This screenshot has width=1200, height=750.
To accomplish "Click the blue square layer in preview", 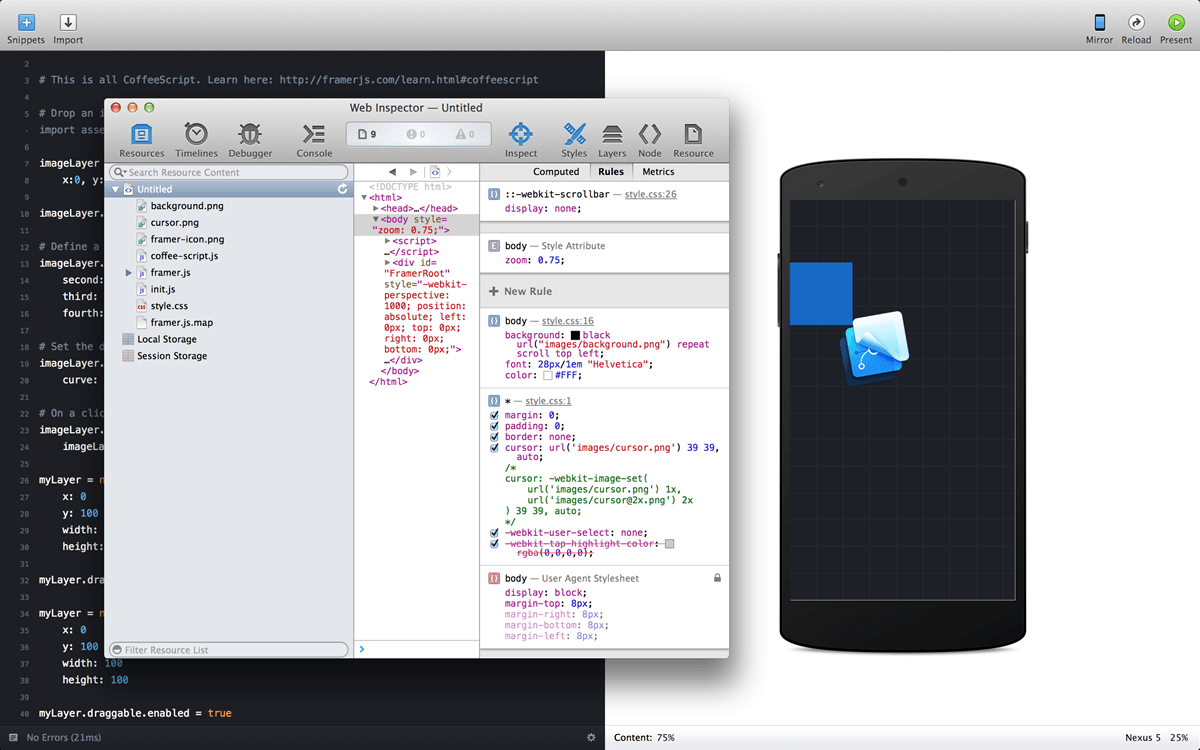I will [821, 293].
